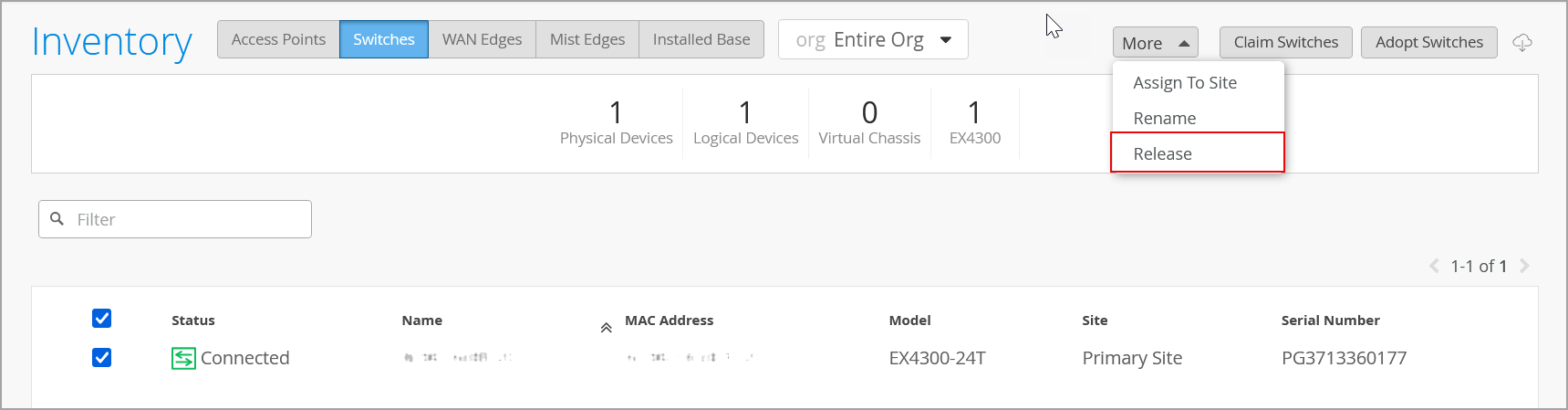Viewport: 1568px width, 410px height.
Task: Choose Release from the More menu
Action: [x=1162, y=153]
